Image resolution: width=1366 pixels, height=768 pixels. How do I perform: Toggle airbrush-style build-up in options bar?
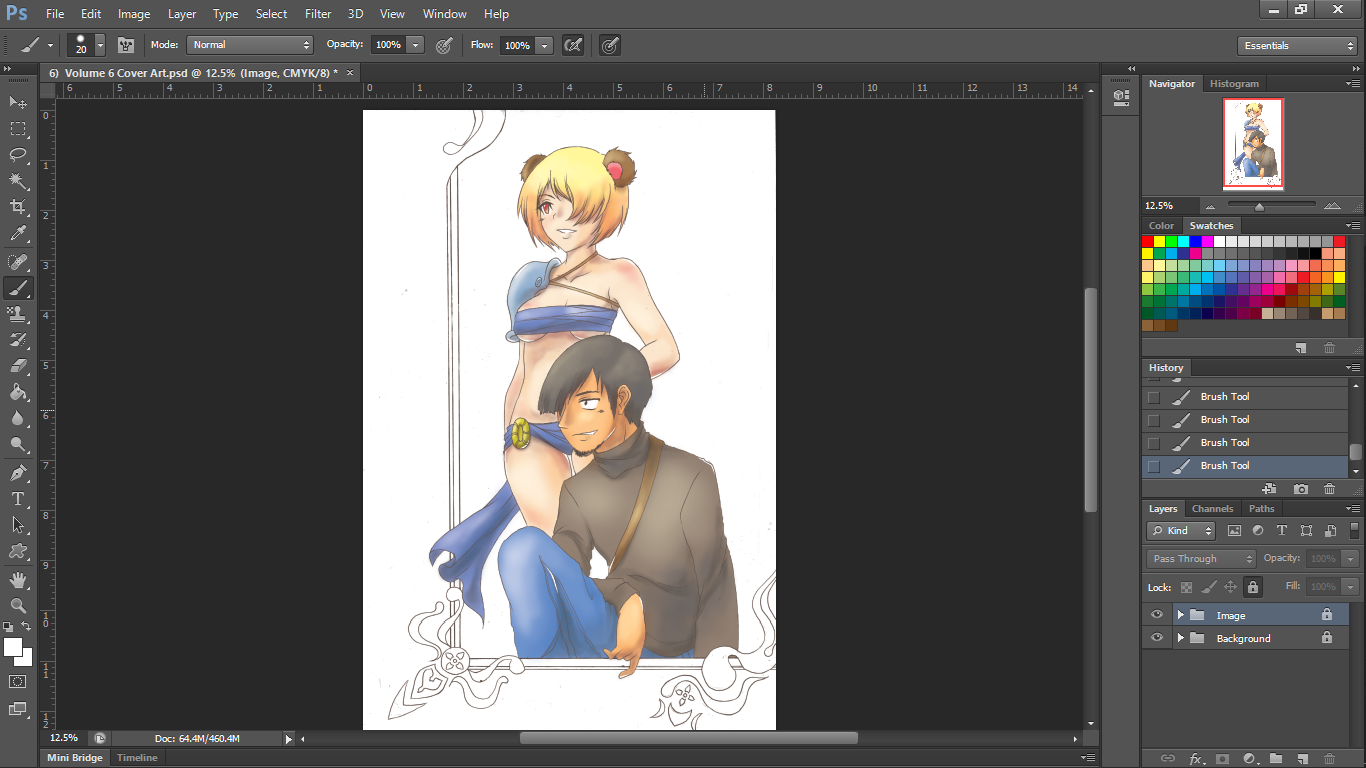[x=573, y=45]
